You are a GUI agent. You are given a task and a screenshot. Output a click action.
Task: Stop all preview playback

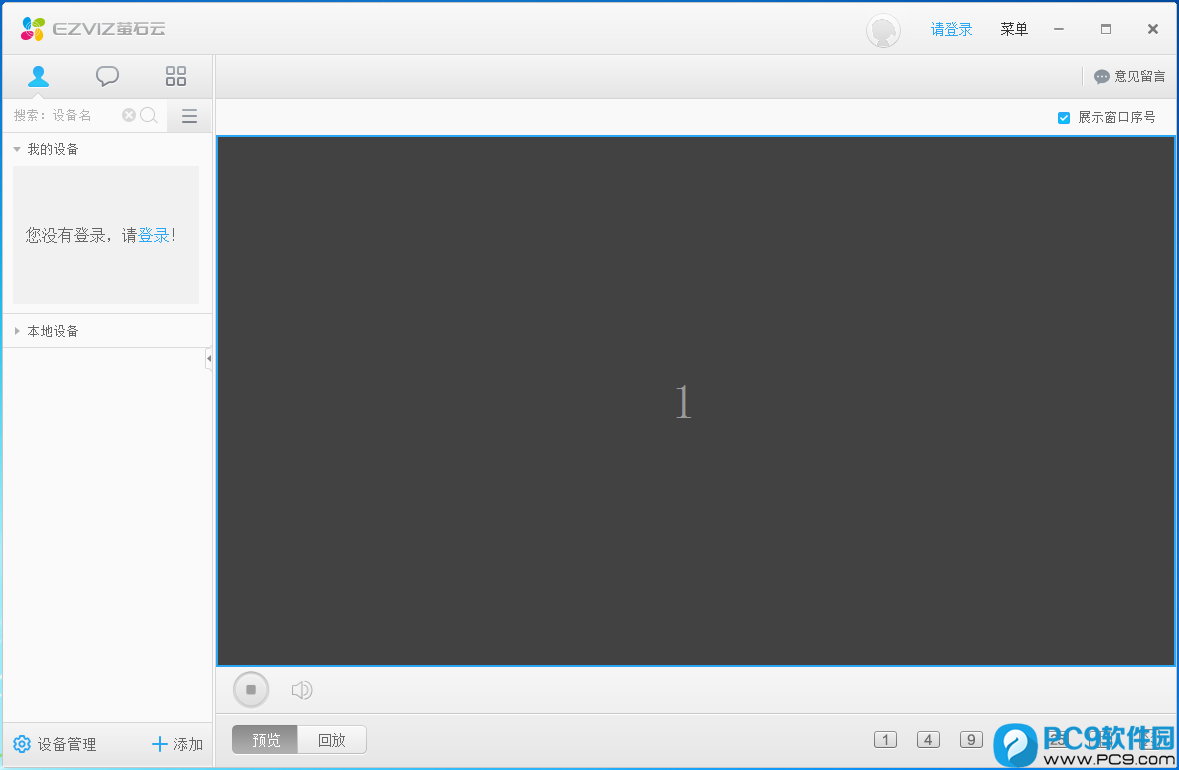click(251, 690)
